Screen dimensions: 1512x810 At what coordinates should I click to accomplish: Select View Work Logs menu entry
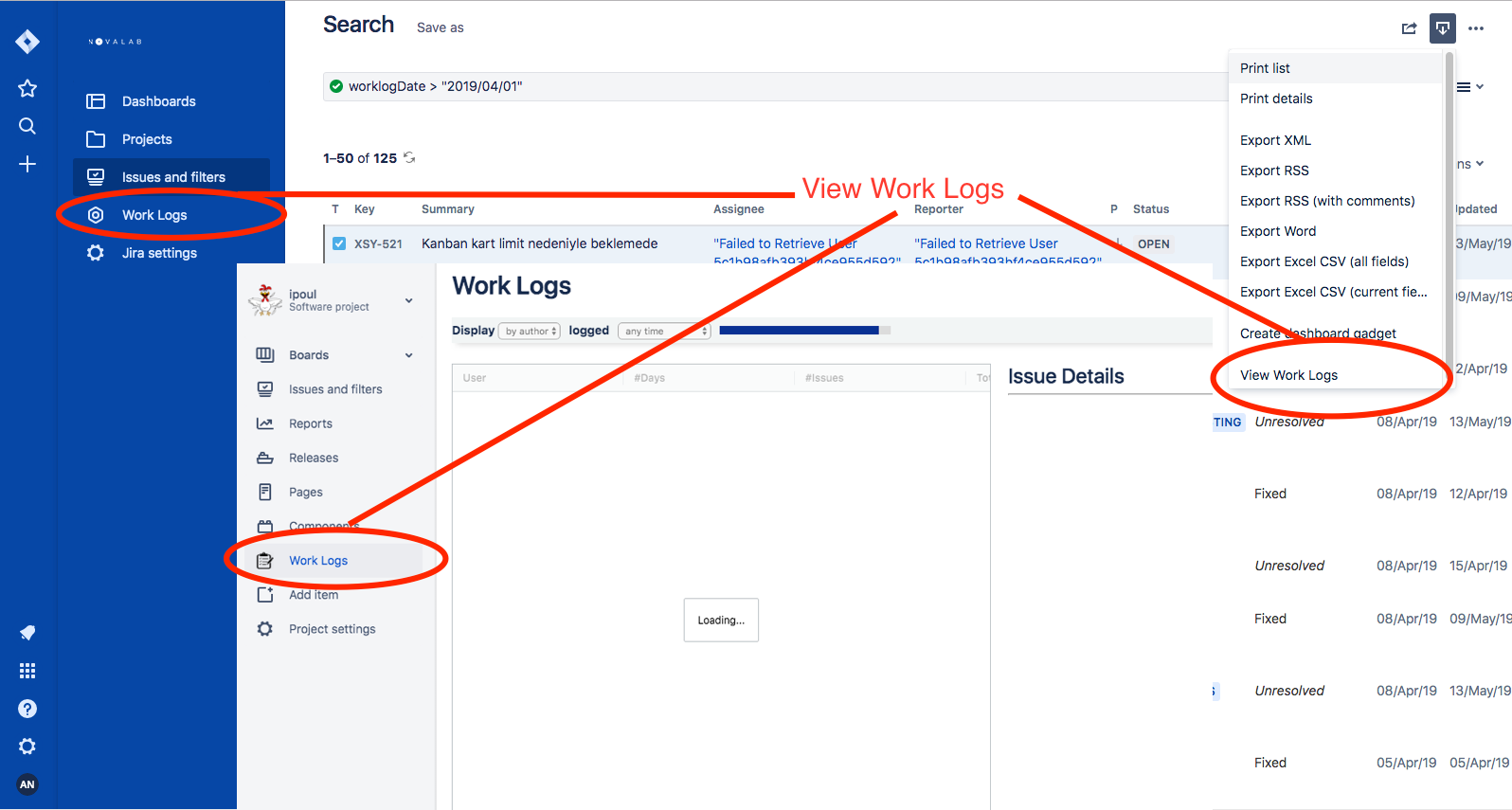1336,375
